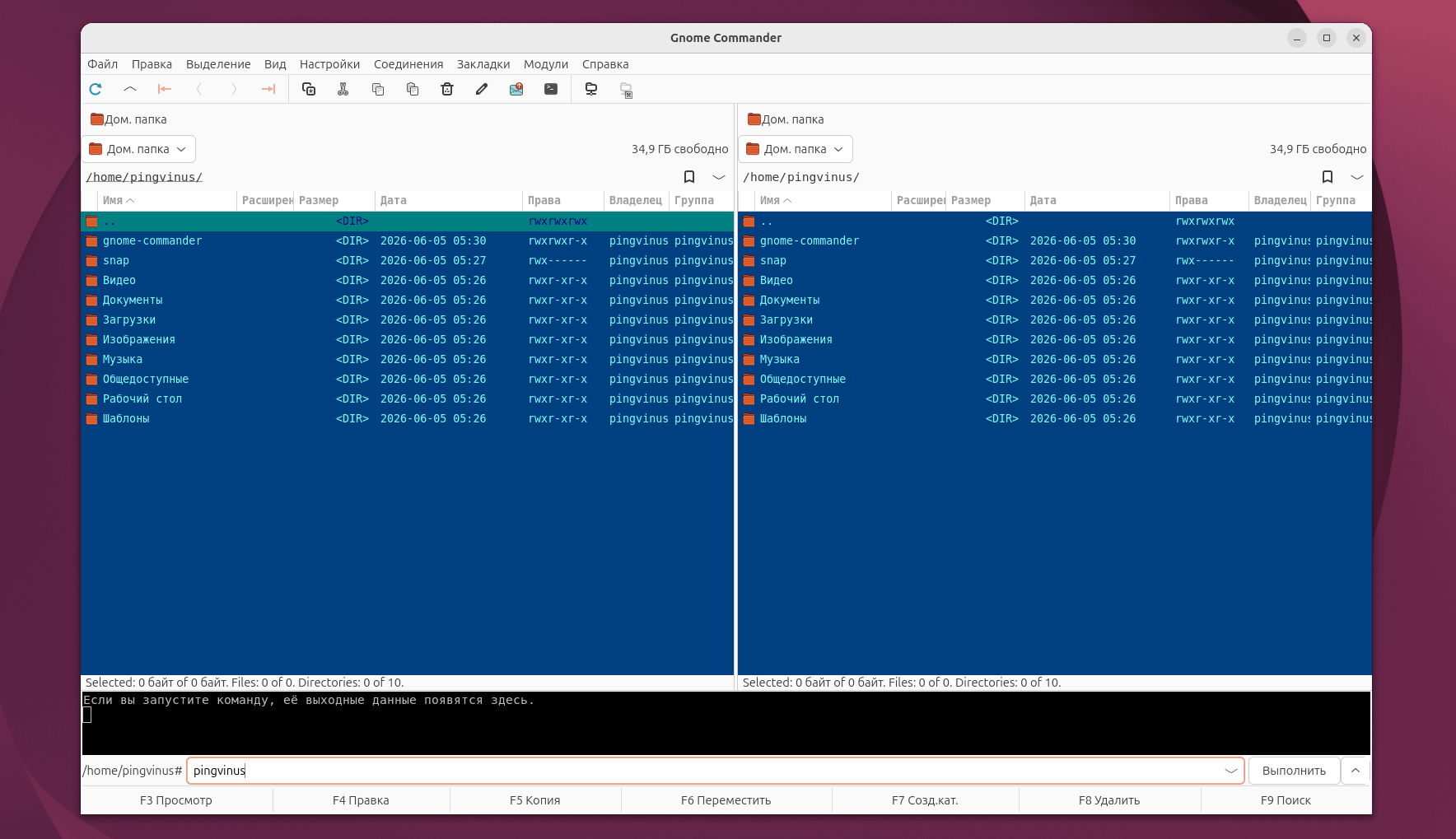1456x839 pixels.
Task: Click the Paste icon in the toolbar
Action: point(413,89)
